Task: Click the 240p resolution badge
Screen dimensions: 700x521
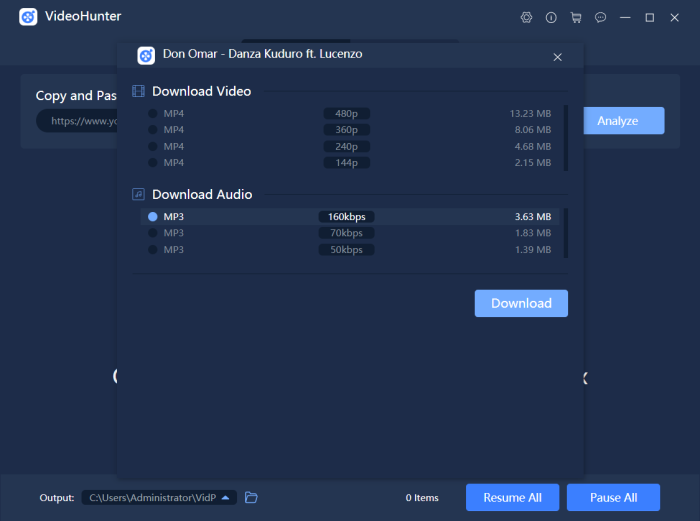Action: [346, 146]
